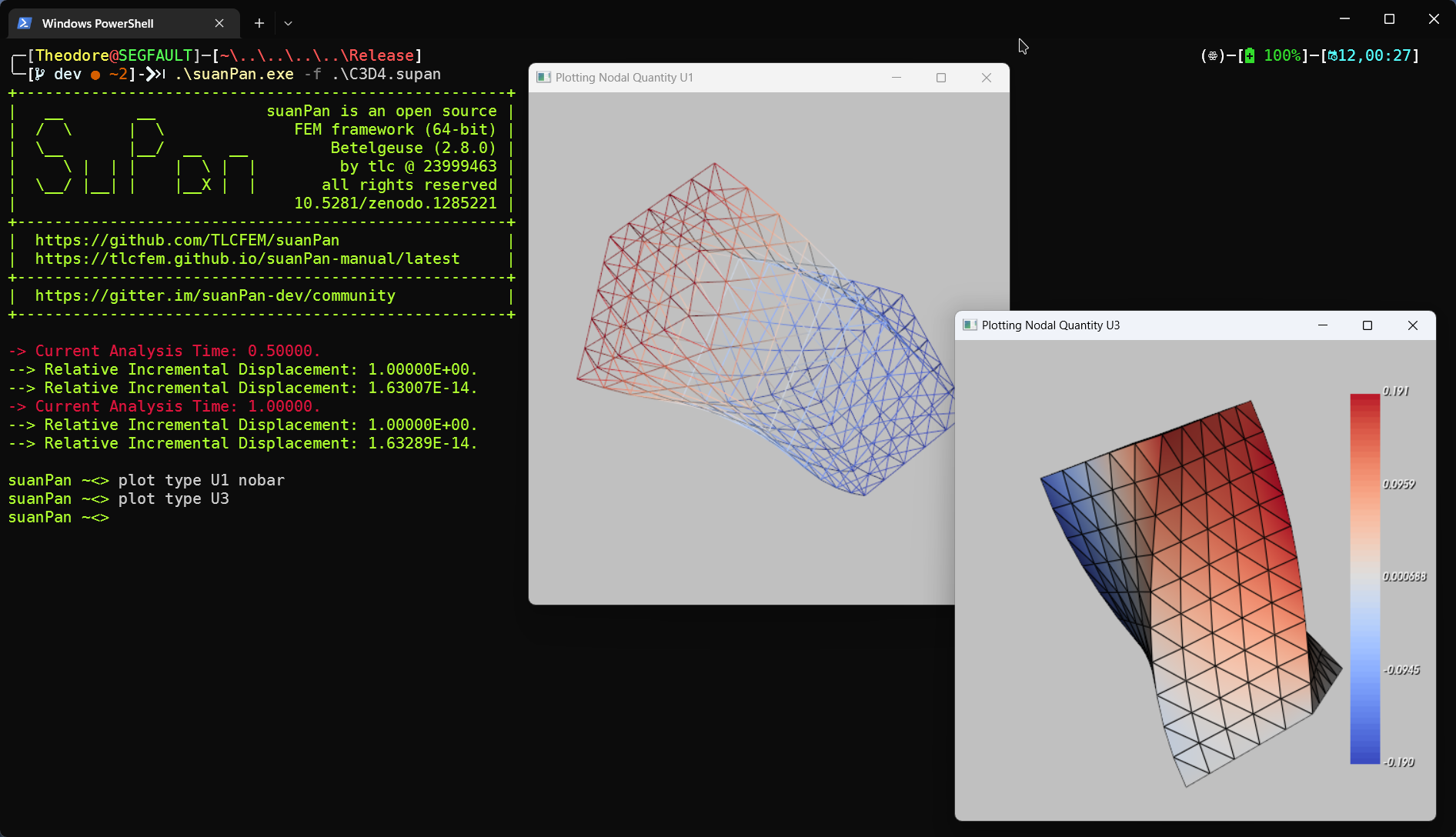
Task: Close the Plotting Nodal Quantity U1 window
Action: click(x=987, y=78)
